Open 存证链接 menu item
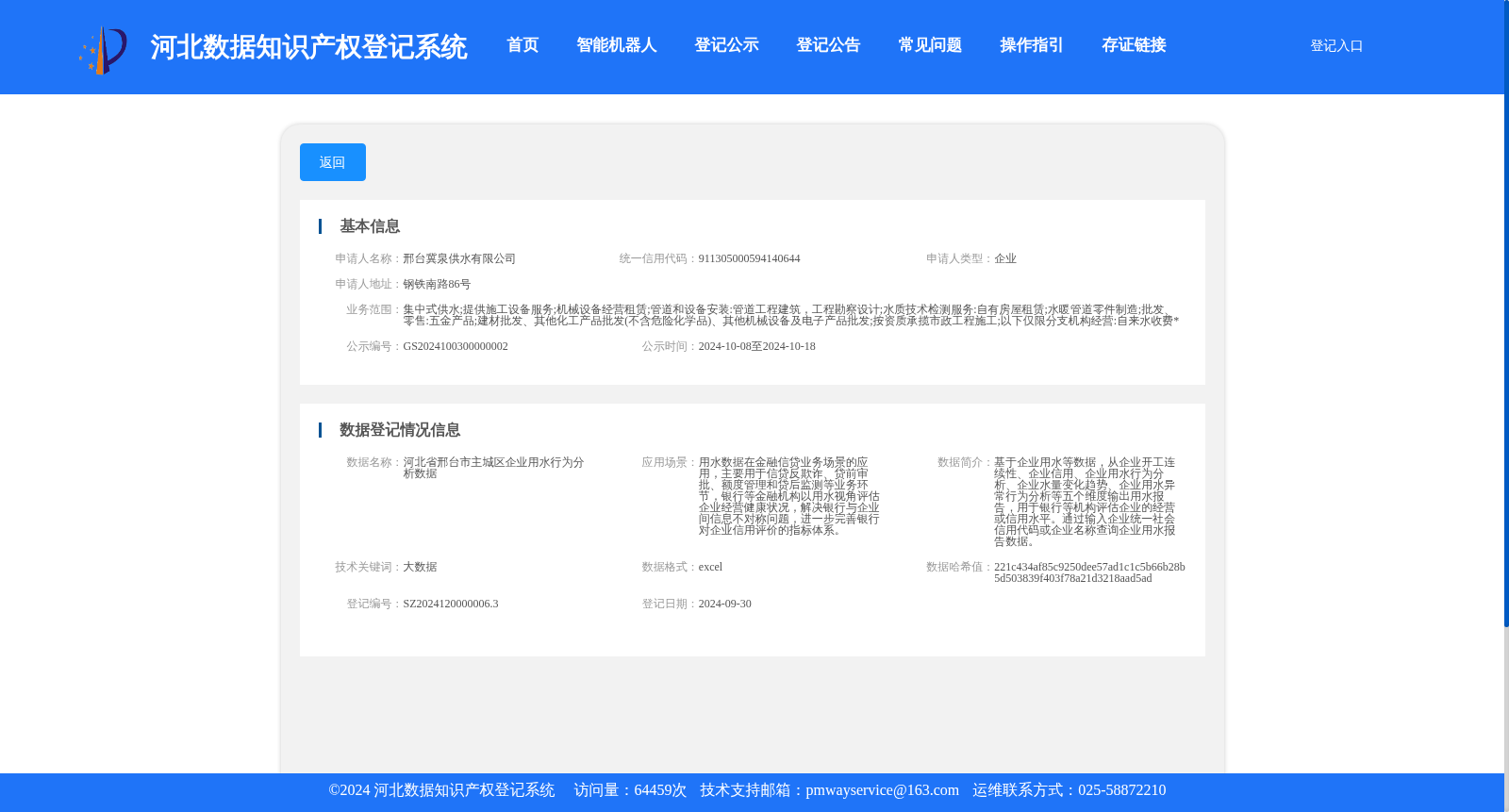This screenshot has width=1509, height=812. 1134,45
